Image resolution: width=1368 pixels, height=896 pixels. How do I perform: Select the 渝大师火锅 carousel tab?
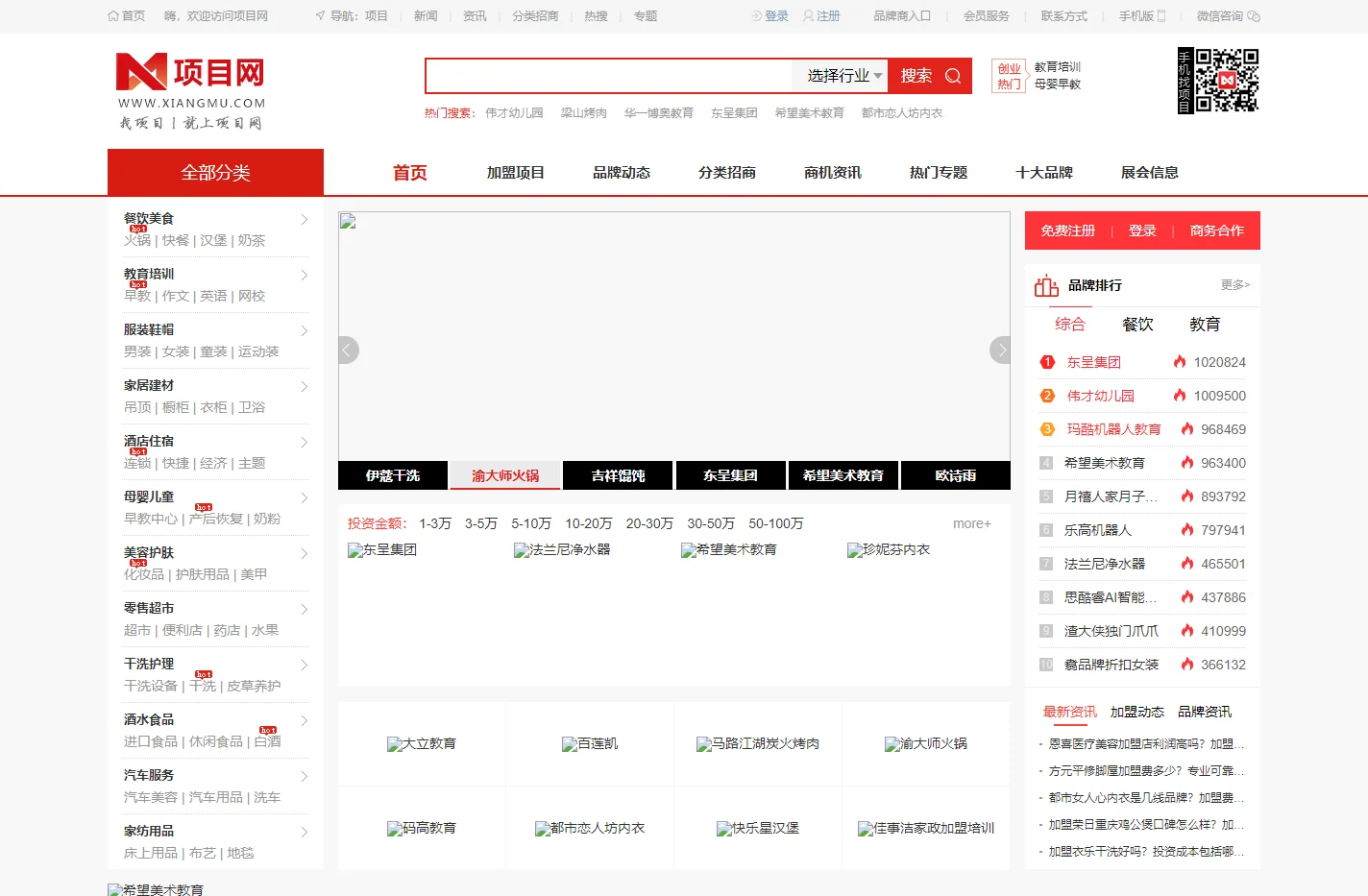pyautogui.click(x=505, y=475)
